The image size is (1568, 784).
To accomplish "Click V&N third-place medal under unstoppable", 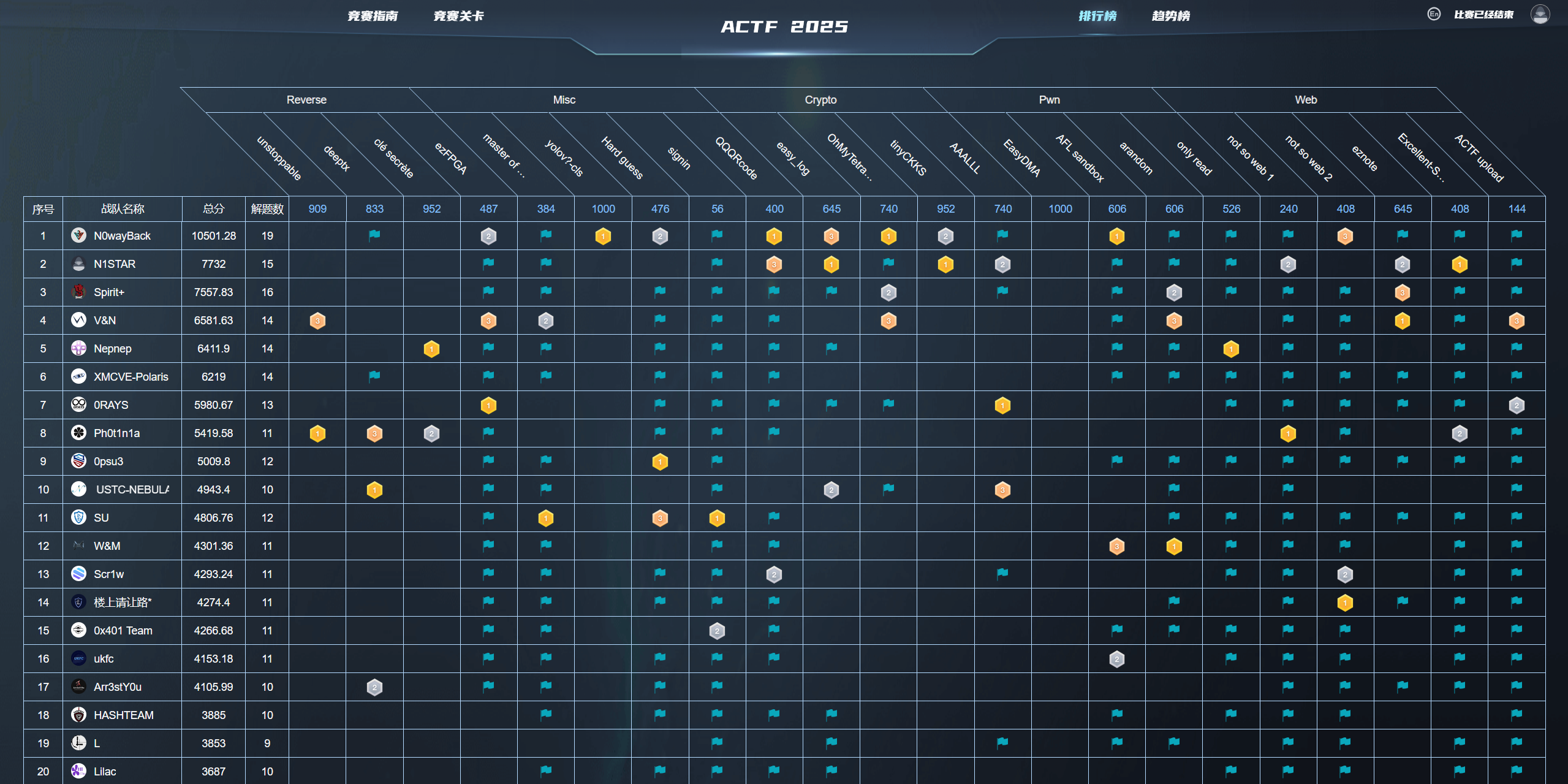I will pyautogui.click(x=317, y=321).
